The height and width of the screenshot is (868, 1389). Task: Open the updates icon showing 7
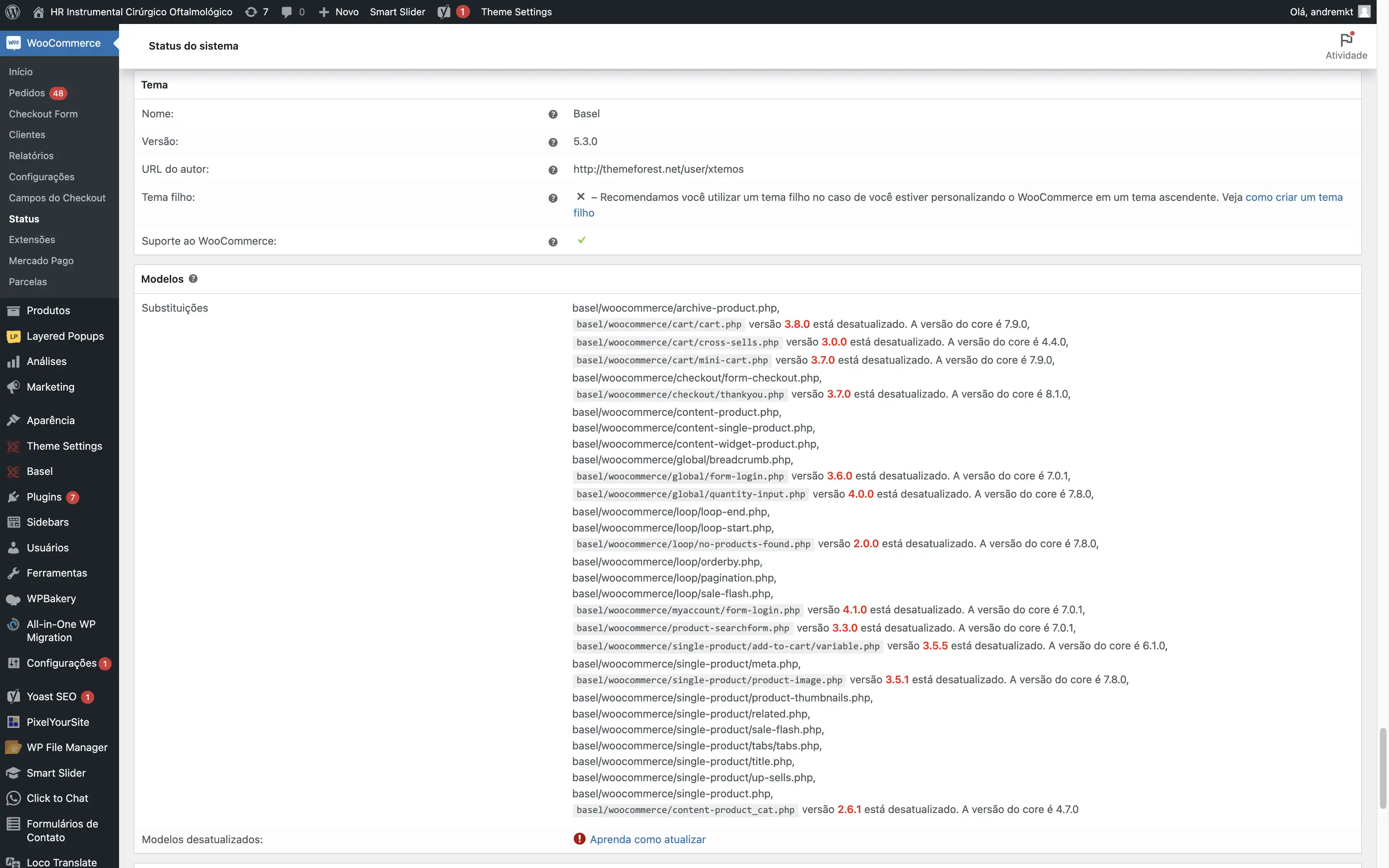point(251,12)
